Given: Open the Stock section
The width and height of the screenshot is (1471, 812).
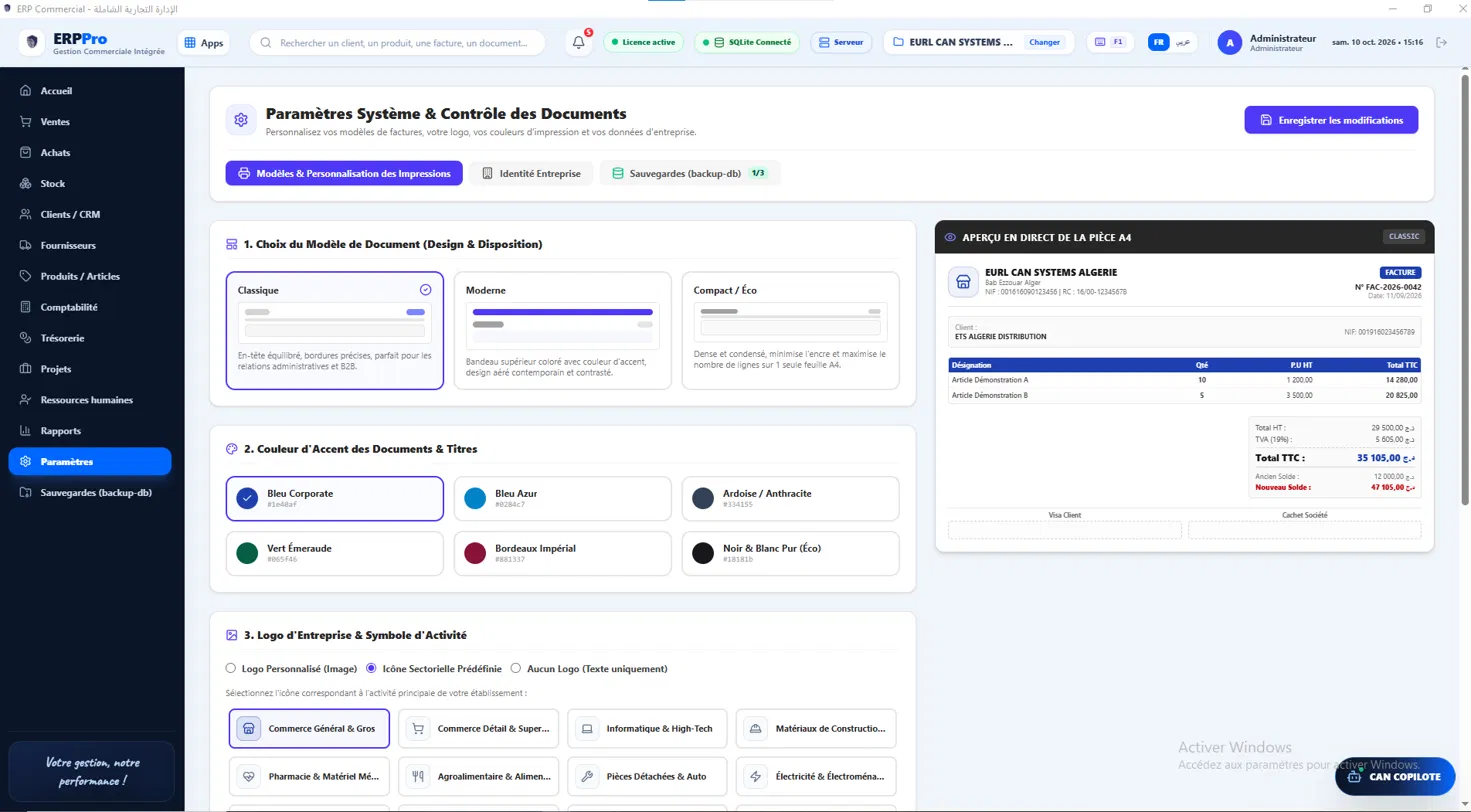Looking at the screenshot, I should 90,184.
